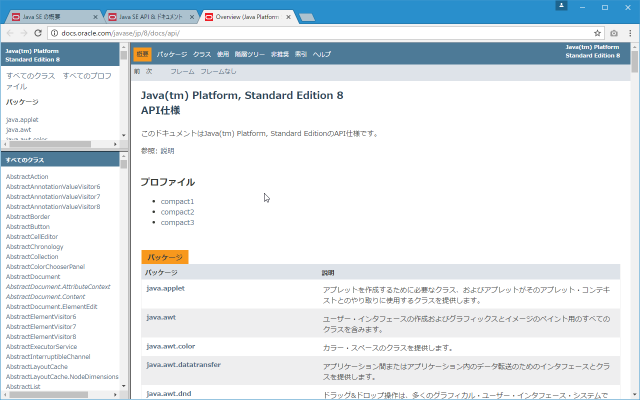Select クラス in the navigation bar
This screenshot has width=640, height=400.
202,54
